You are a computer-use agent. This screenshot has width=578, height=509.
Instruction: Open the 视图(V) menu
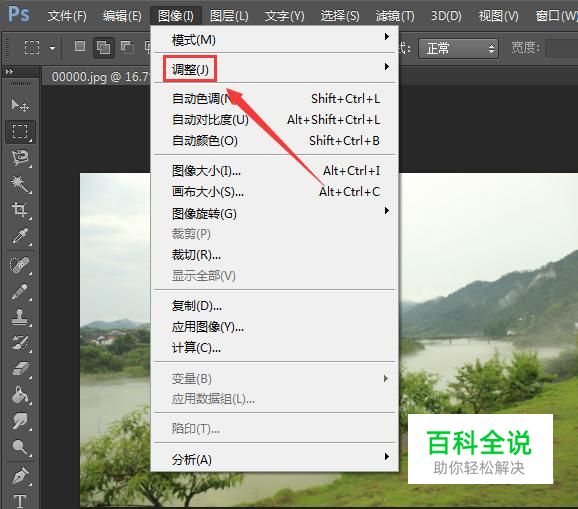[x=498, y=16]
